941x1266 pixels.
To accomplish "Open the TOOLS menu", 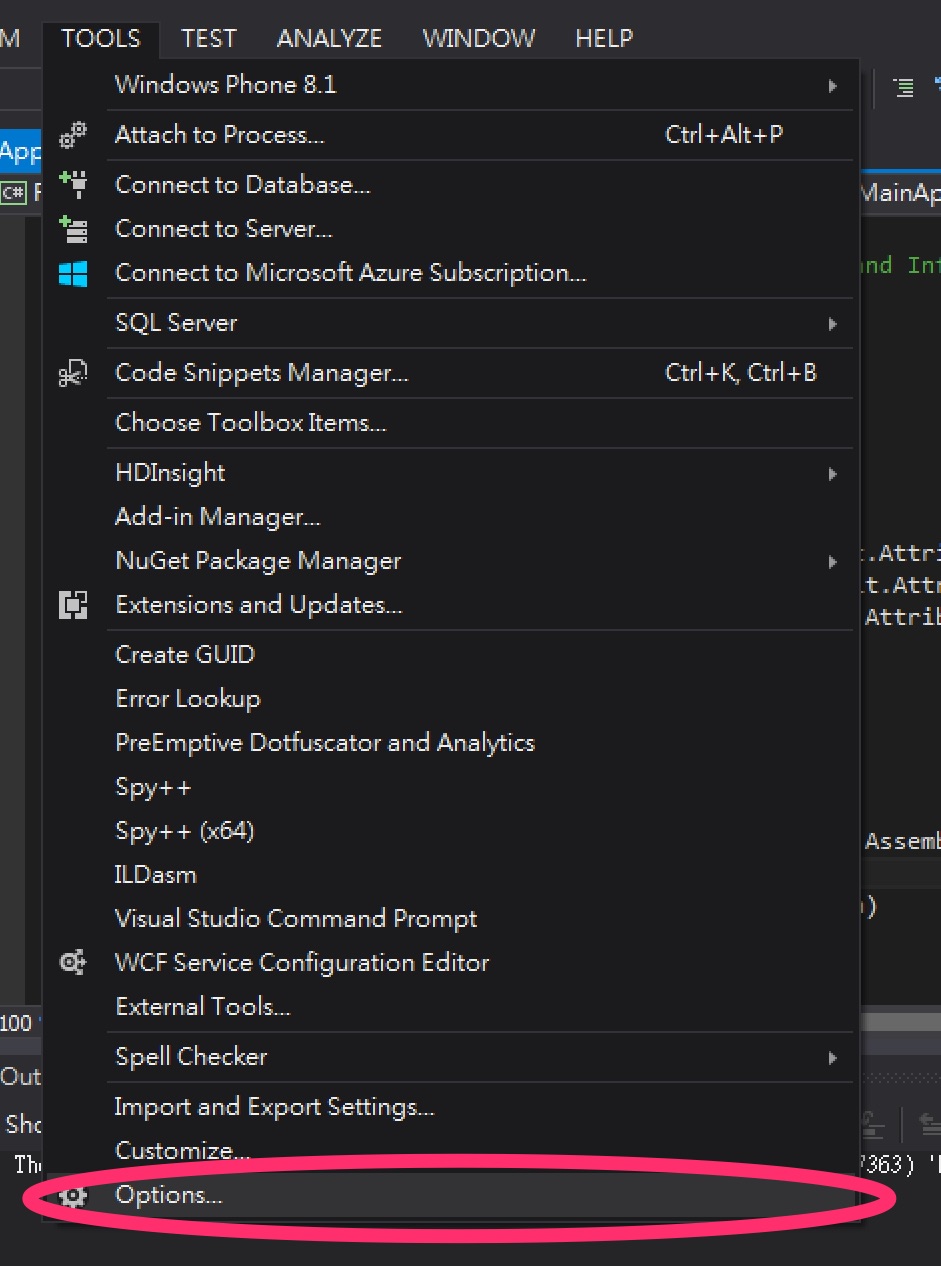I will click(x=100, y=39).
